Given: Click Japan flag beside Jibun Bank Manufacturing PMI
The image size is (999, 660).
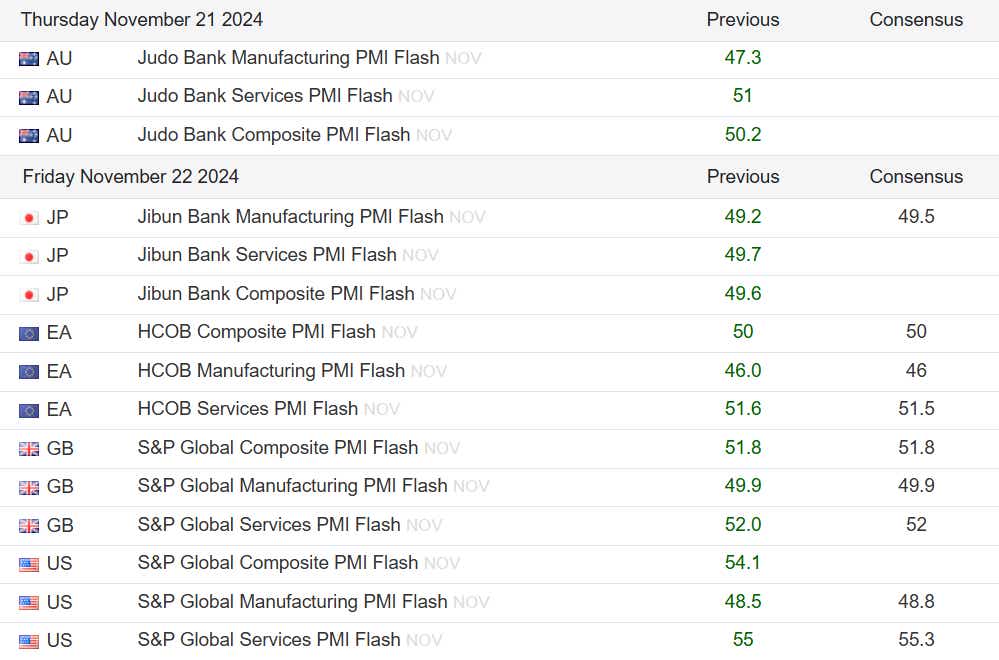Looking at the screenshot, I should [x=29, y=217].
